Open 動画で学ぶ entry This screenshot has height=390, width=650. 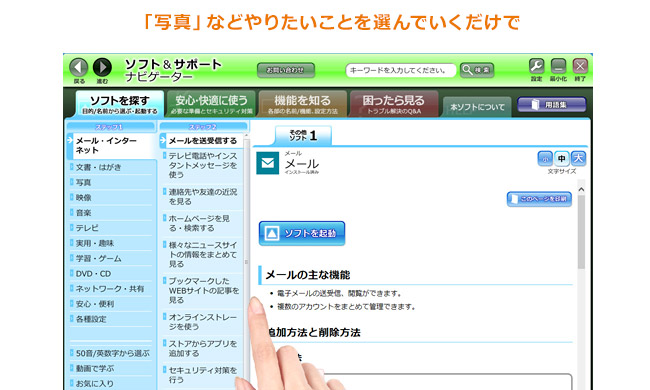tap(111, 368)
